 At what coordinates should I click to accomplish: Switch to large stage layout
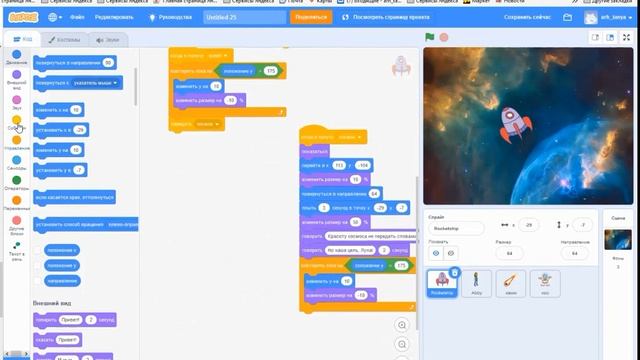click(x=610, y=38)
